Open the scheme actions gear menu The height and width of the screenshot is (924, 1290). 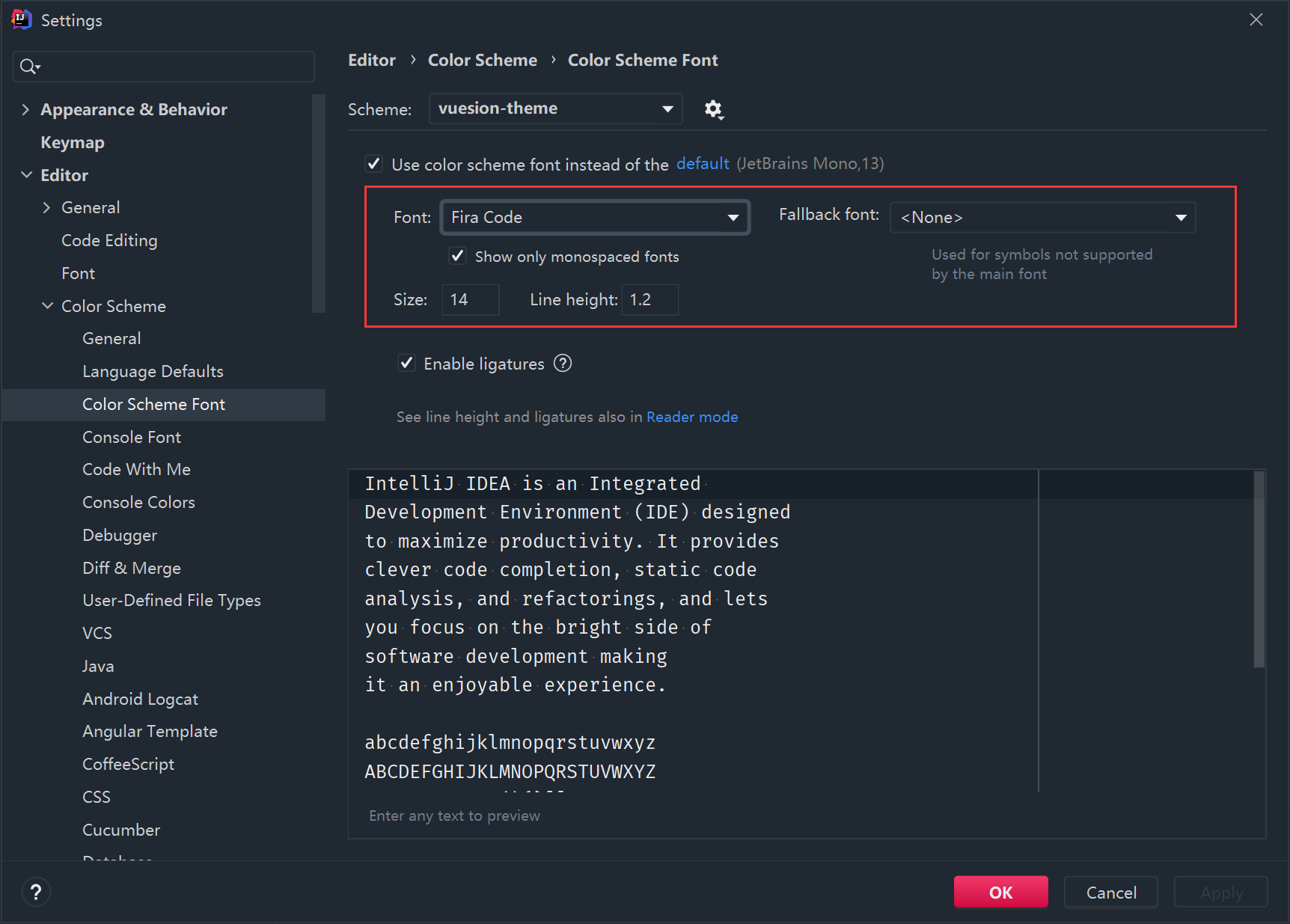[714, 109]
